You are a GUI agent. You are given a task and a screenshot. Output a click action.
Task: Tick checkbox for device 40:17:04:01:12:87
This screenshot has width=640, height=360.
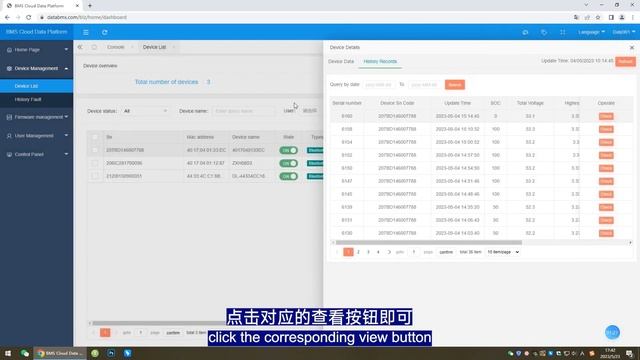95,163
